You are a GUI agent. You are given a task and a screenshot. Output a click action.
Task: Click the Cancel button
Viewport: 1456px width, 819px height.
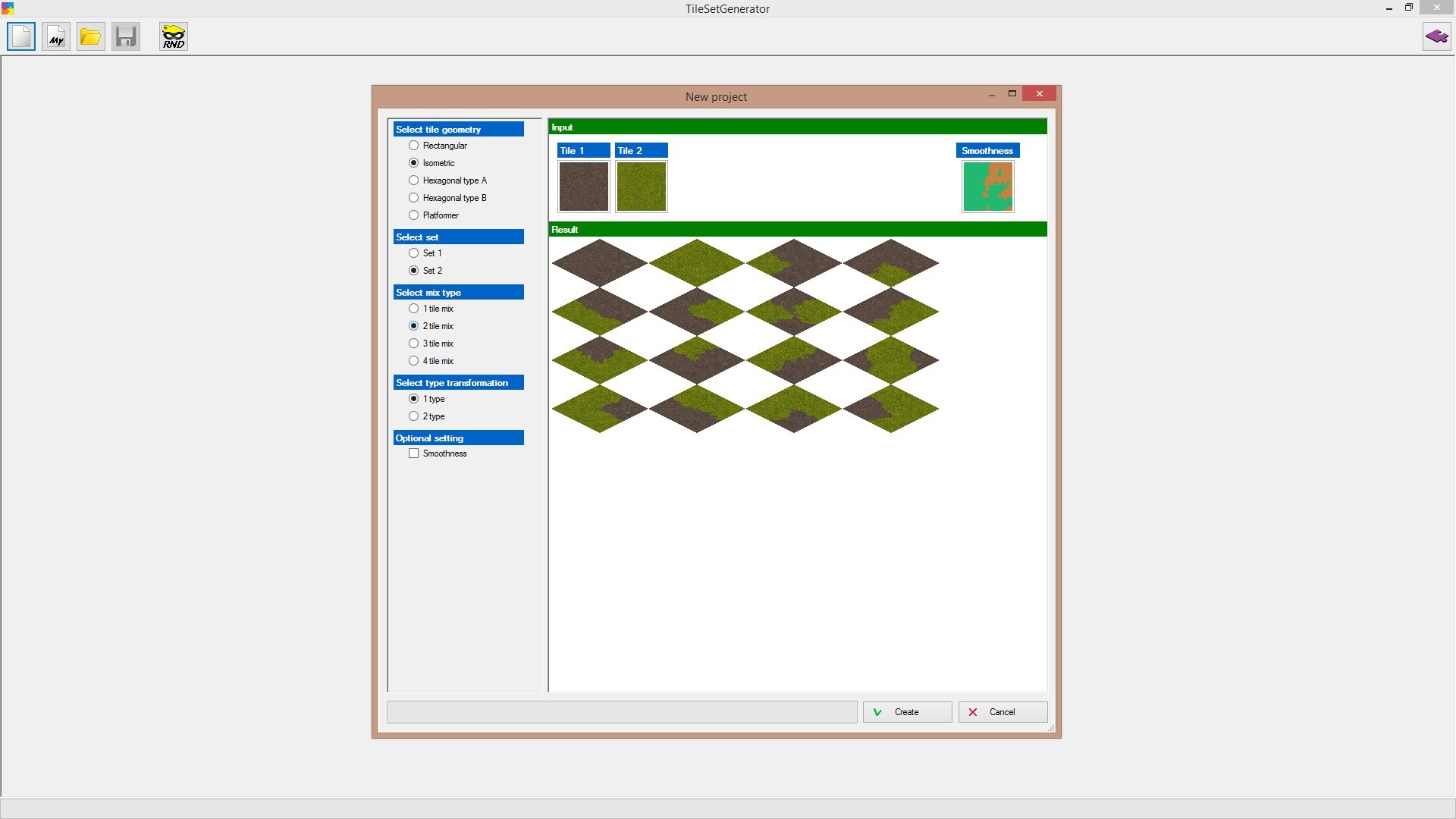(1003, 712)
